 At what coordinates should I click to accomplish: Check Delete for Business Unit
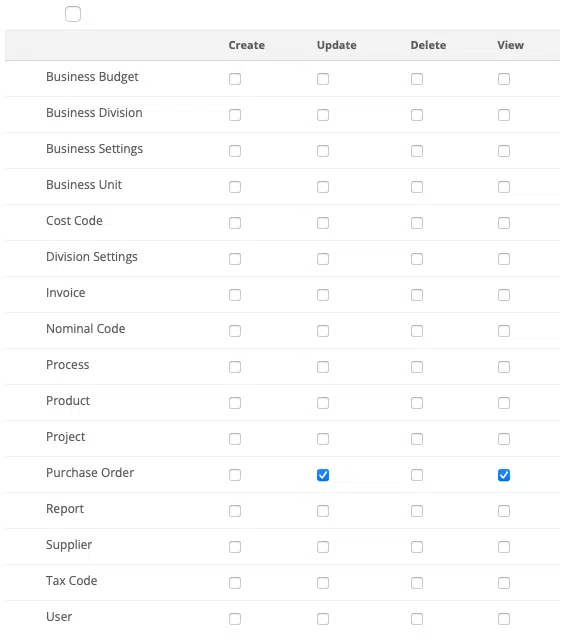pyautogui.click(x=417, y=187)
